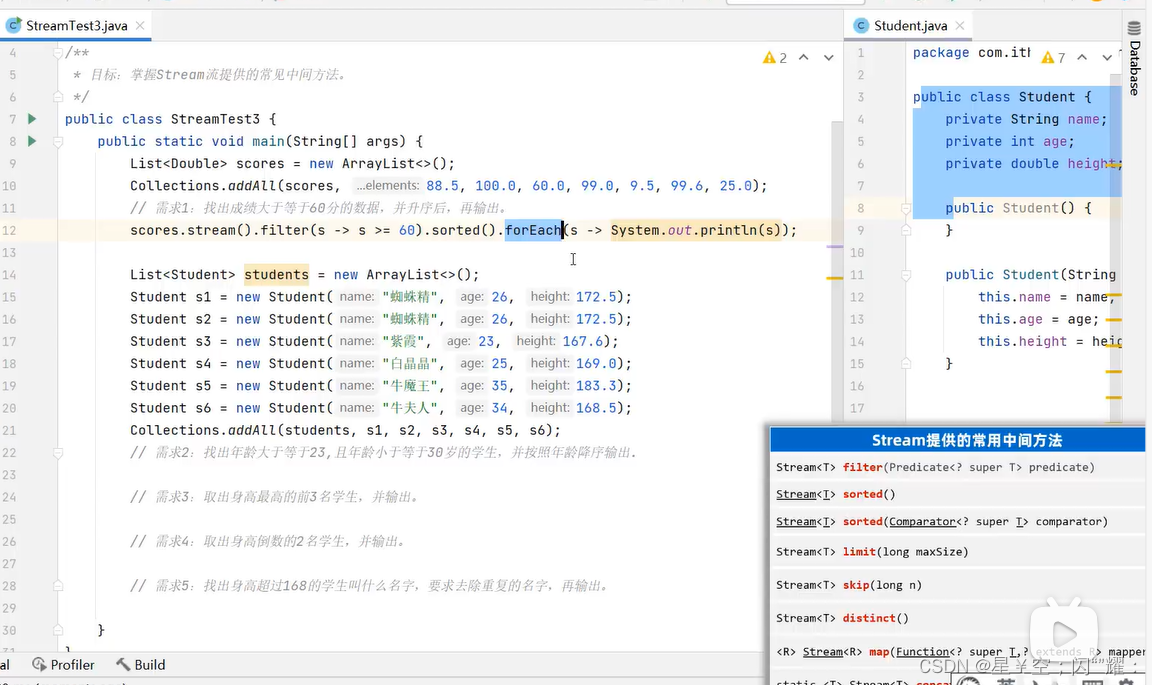The width and height of the screenshot is (1152, 685).
Task: Open the Profiler tool window
Action: click(63, 664)
